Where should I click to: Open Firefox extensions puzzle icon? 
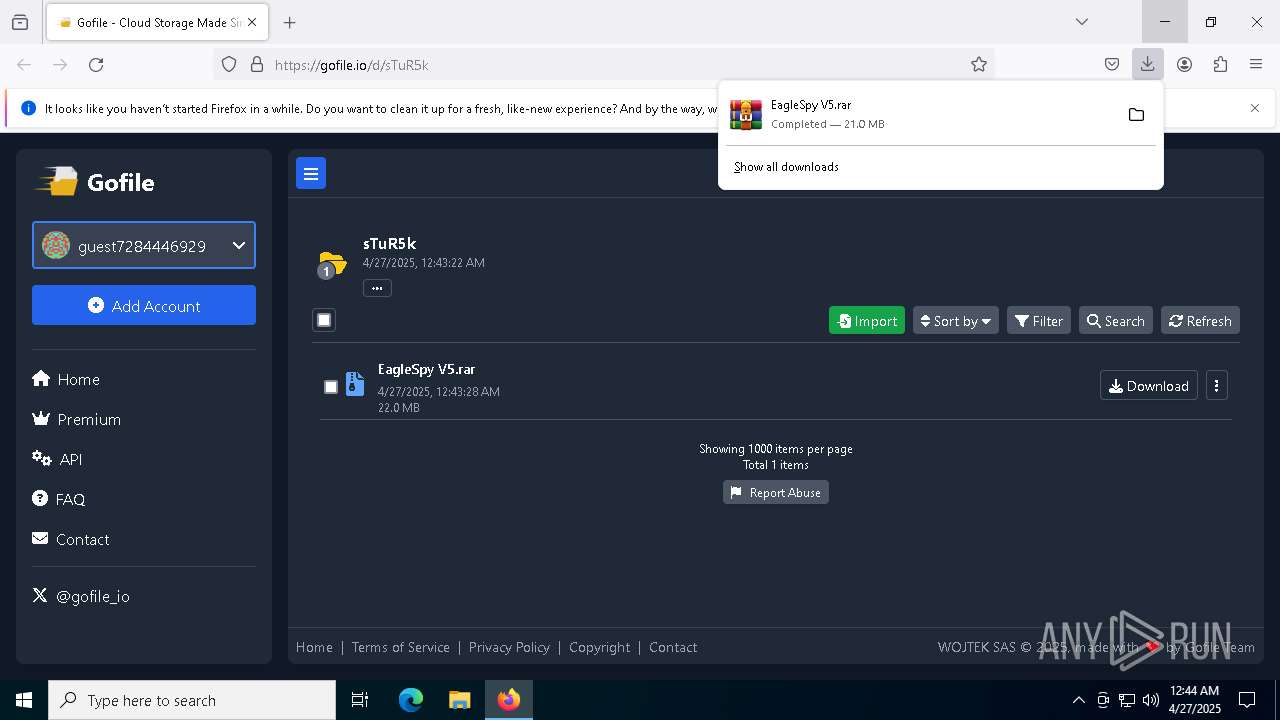1220,64
